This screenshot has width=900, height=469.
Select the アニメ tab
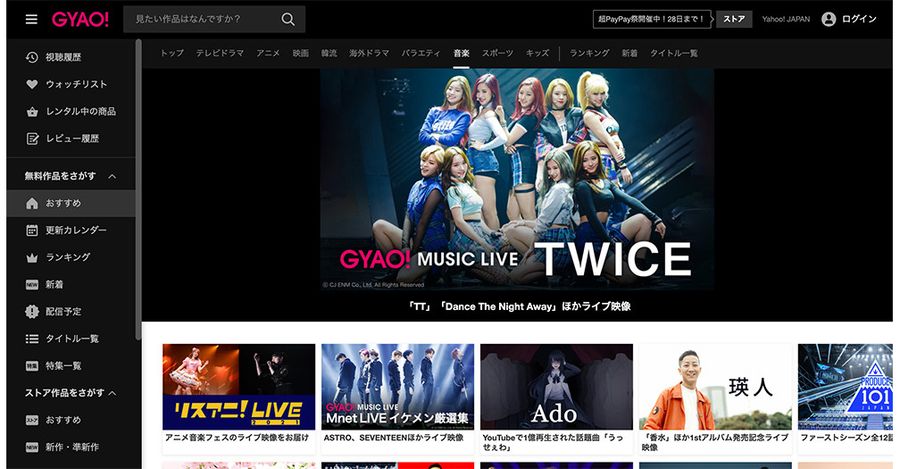268,53
